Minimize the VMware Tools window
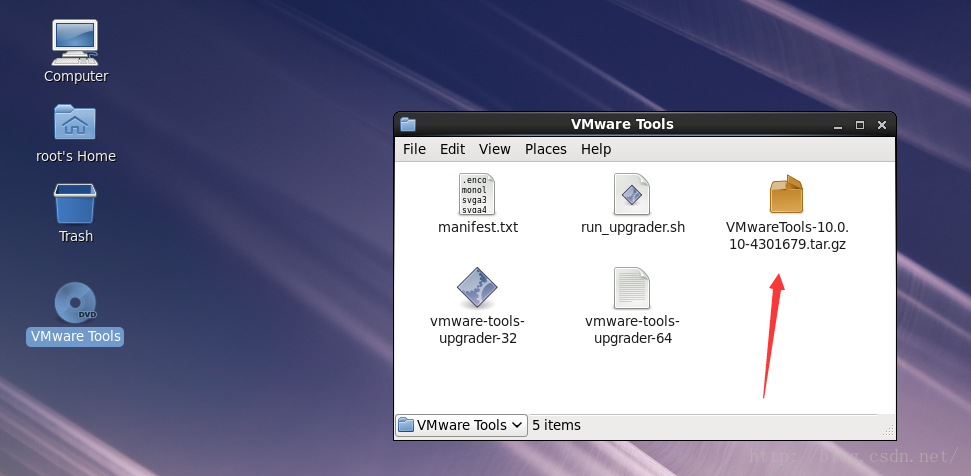 click(838, 126)
